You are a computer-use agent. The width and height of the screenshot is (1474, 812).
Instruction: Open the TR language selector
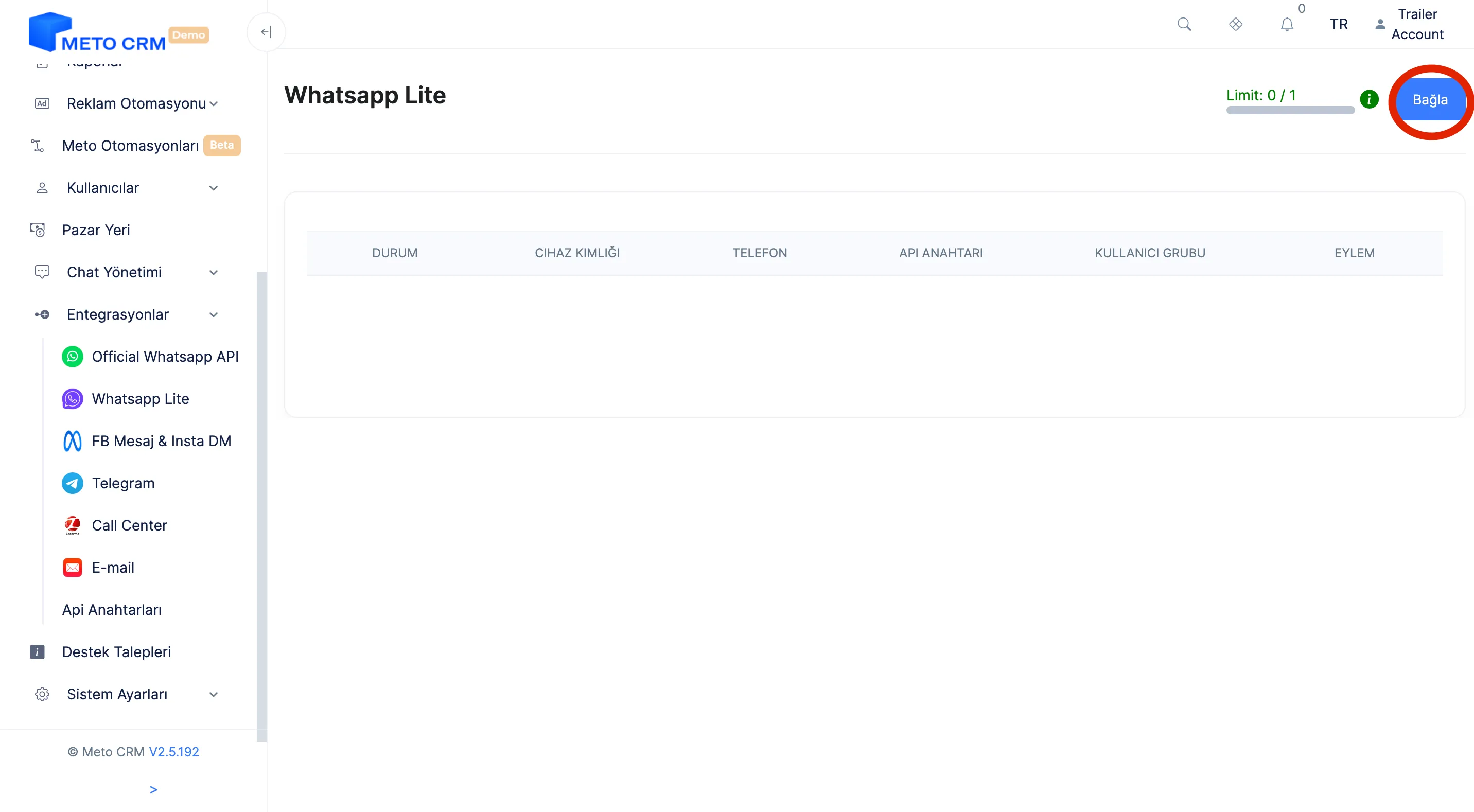coord(1339,24)
